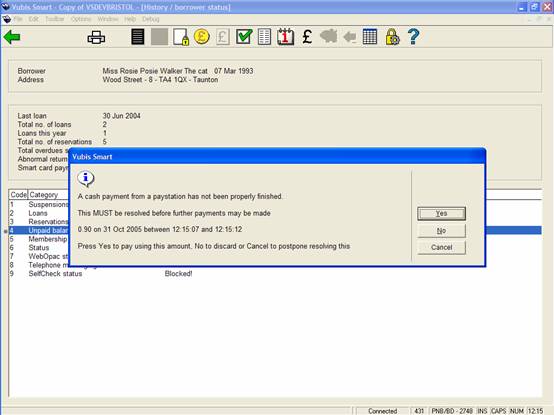This screenshot has height=415, width=554.
Task: Select the WebOpac status row
Action: tap(275, 256)
